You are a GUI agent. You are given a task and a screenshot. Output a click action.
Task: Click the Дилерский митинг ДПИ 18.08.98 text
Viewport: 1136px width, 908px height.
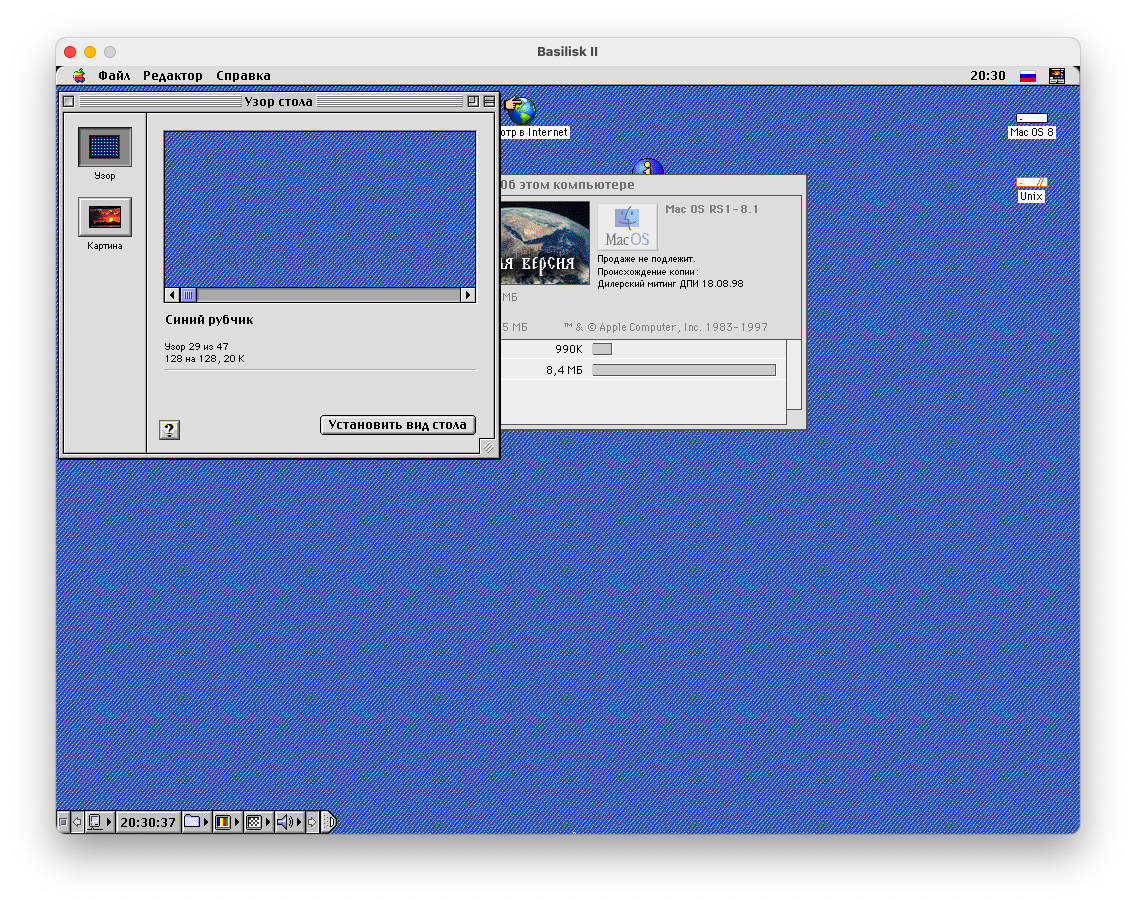click(x=670, y=284)
